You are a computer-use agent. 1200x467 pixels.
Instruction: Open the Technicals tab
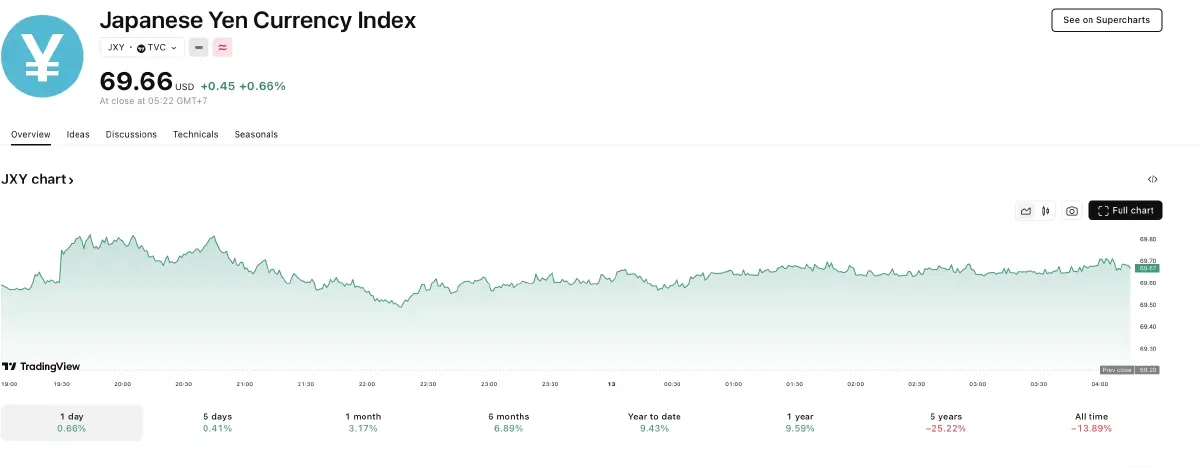(x=195, y=134)
